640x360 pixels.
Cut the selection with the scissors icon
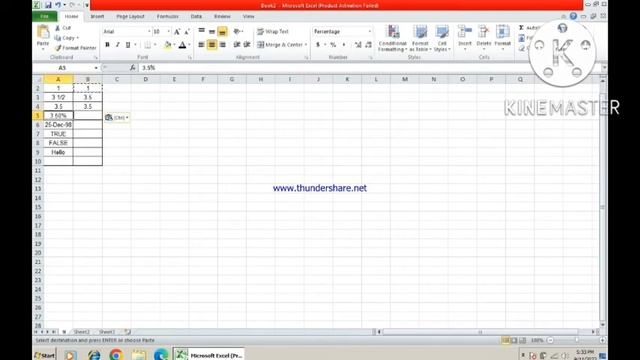58,28
